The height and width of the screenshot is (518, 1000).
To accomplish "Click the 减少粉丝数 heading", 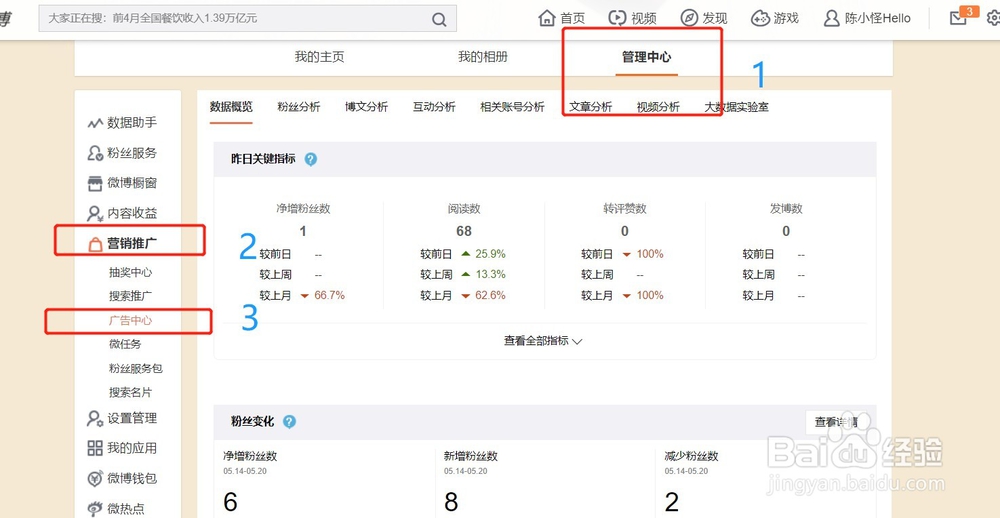I will coord(691,456).
